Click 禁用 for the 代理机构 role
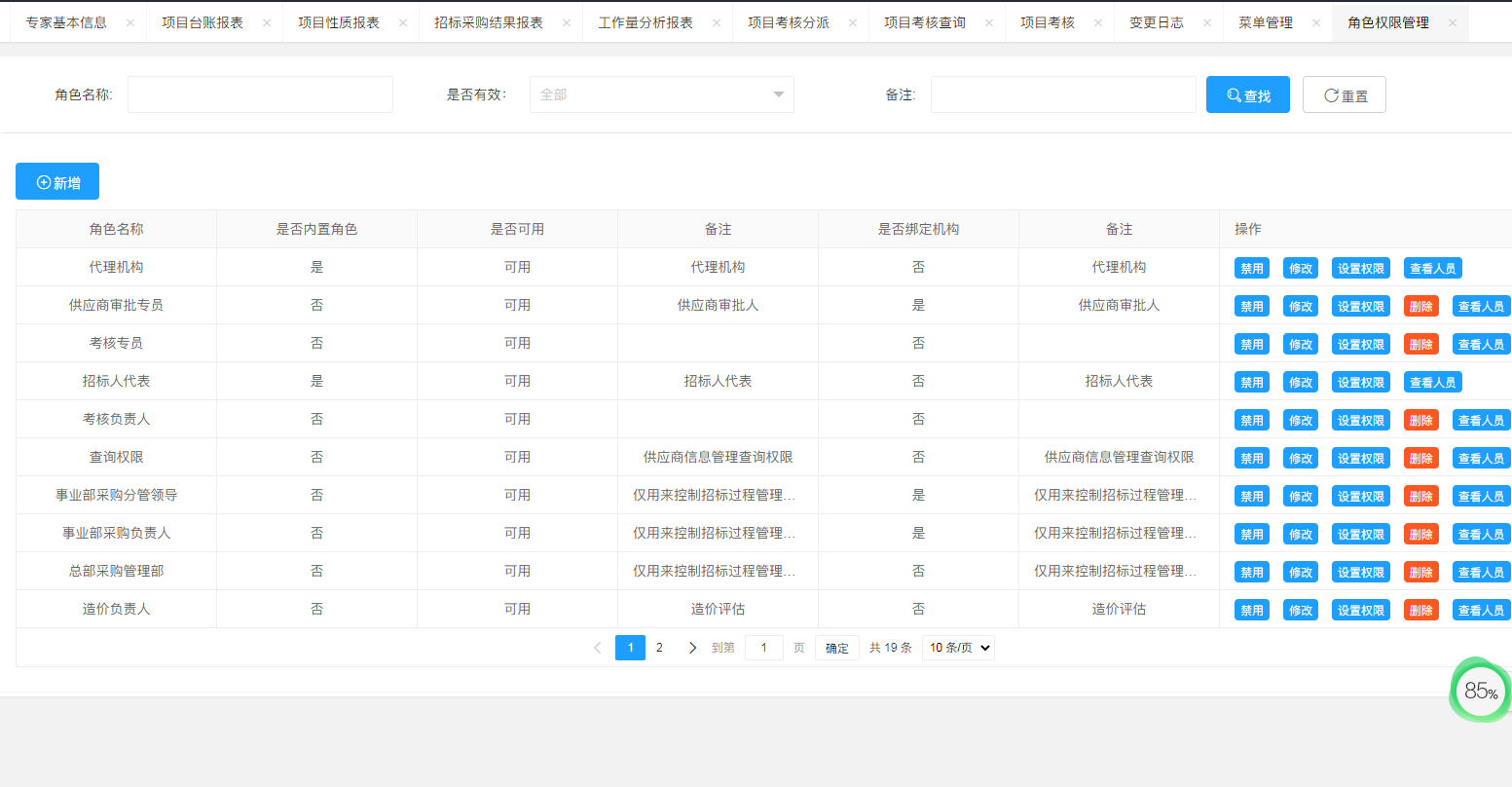This screenshot has height=787, width=1512. point(1251,267)
